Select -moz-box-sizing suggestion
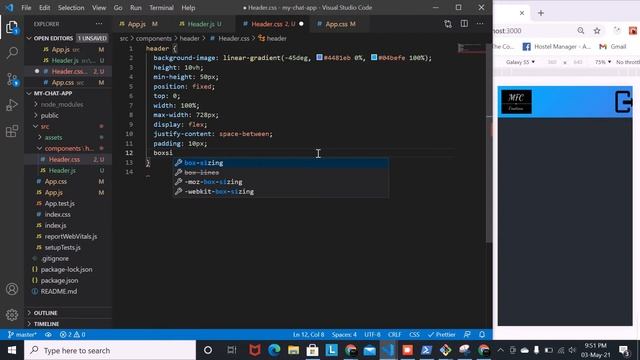This screenshot has width=640, height=360. coord(280,182)
